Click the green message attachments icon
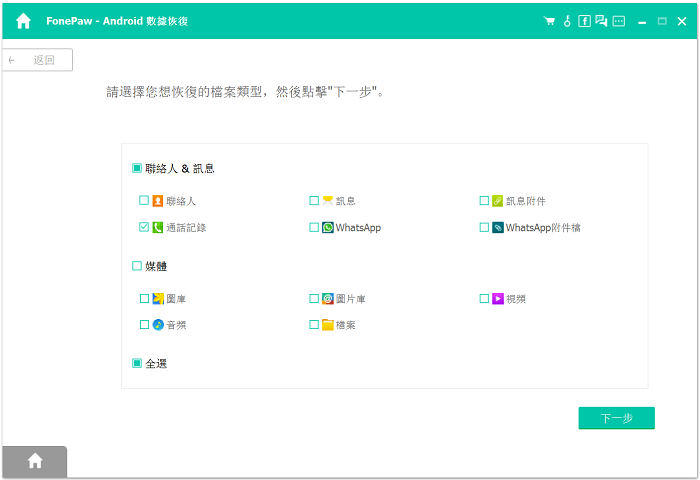700x480 pixels. pos(497,201)
